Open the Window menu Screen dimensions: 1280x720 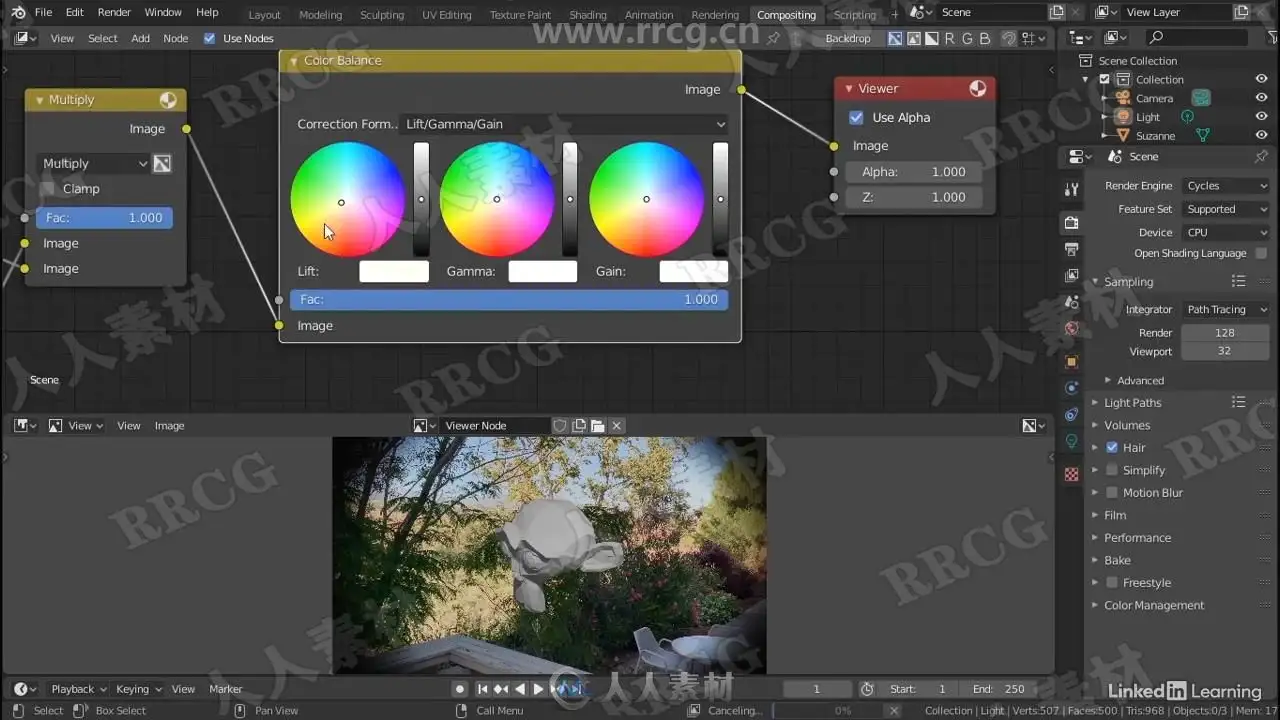point(163,12)
